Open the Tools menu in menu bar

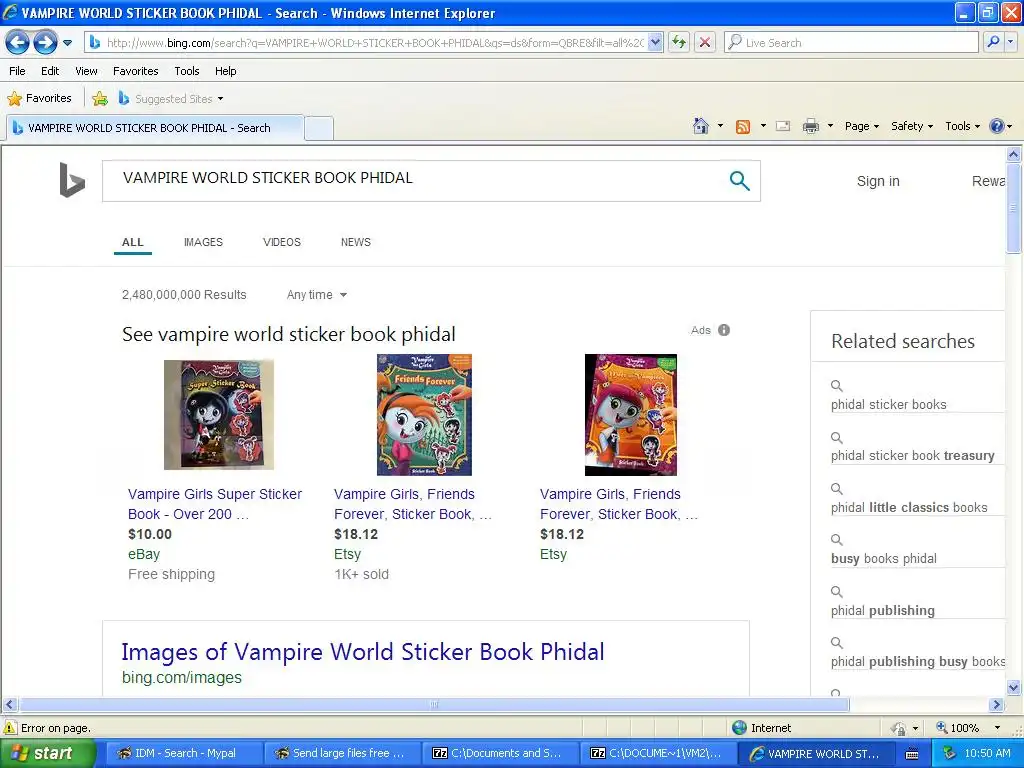point(187,71)
